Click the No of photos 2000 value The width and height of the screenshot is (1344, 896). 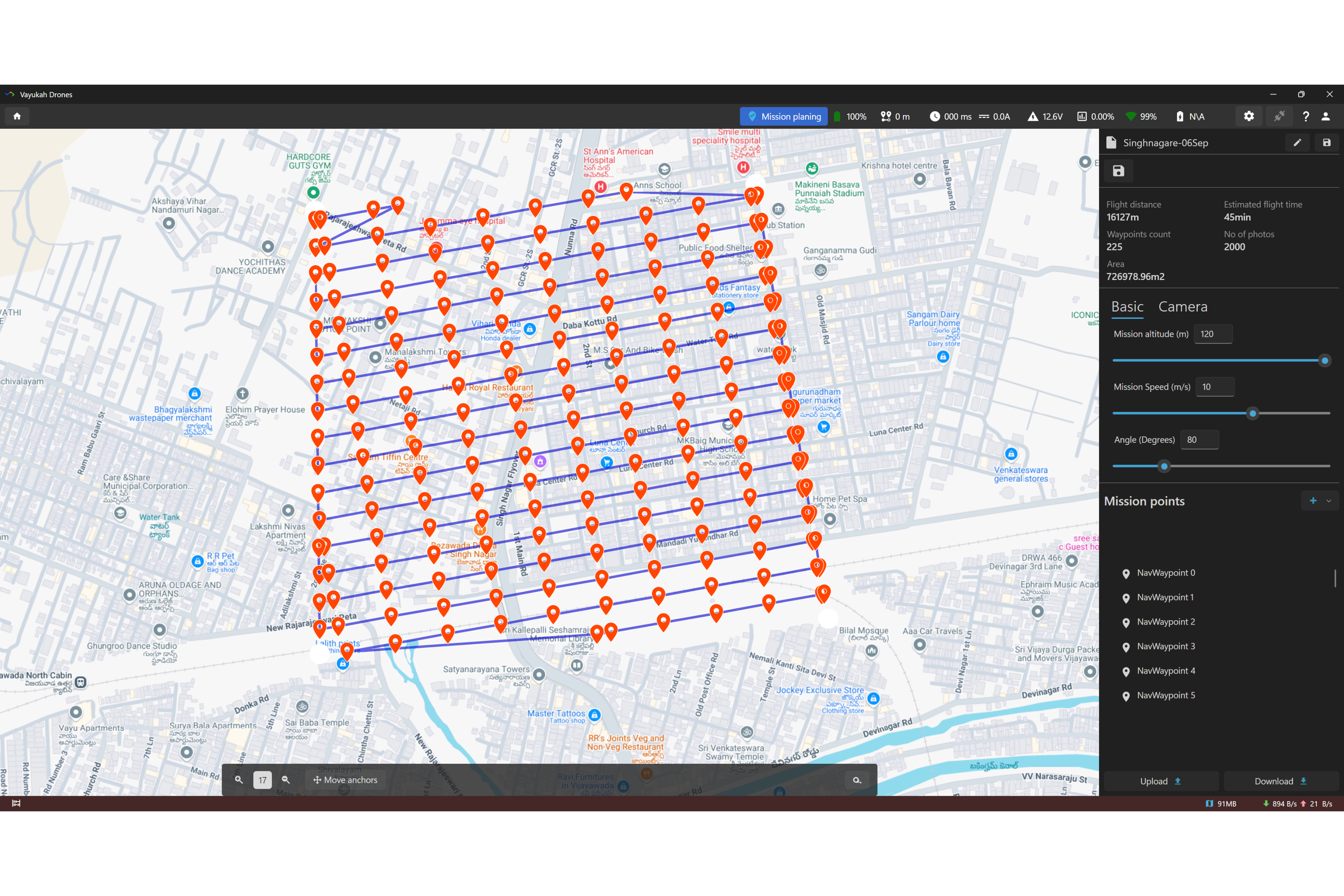coord(1234,247)
